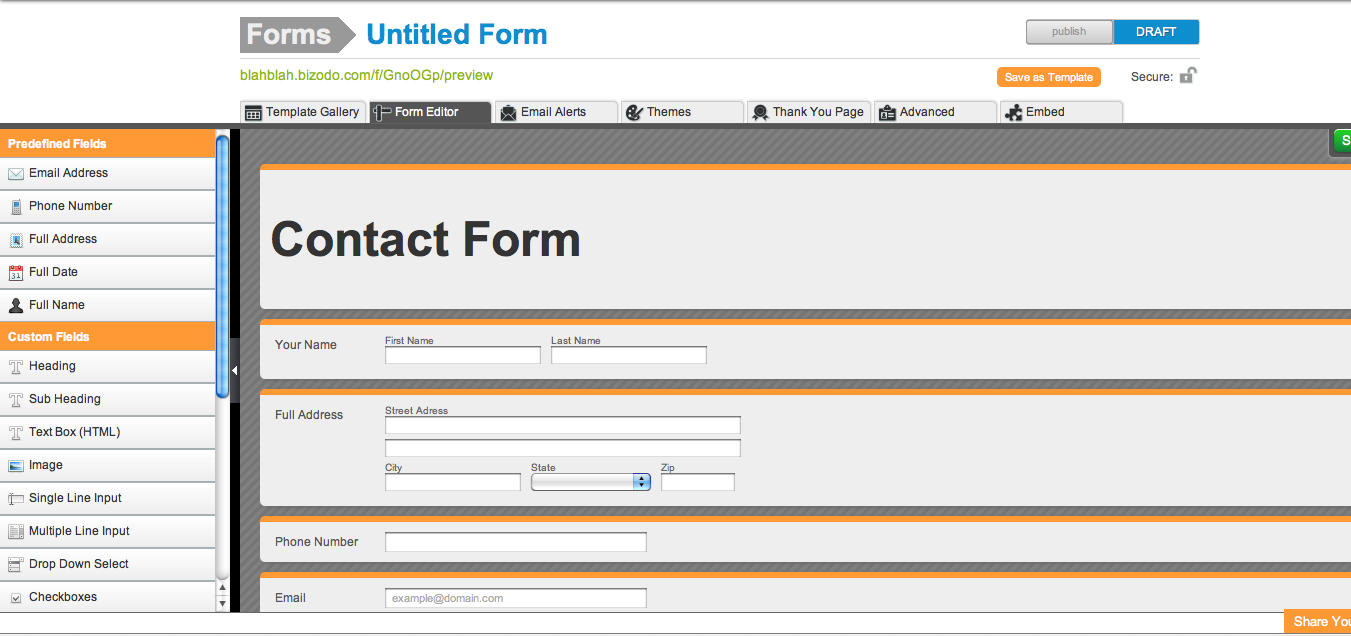Go to the Themes tab
Screen dimensions: 1351x636
(x=682, y=112)
